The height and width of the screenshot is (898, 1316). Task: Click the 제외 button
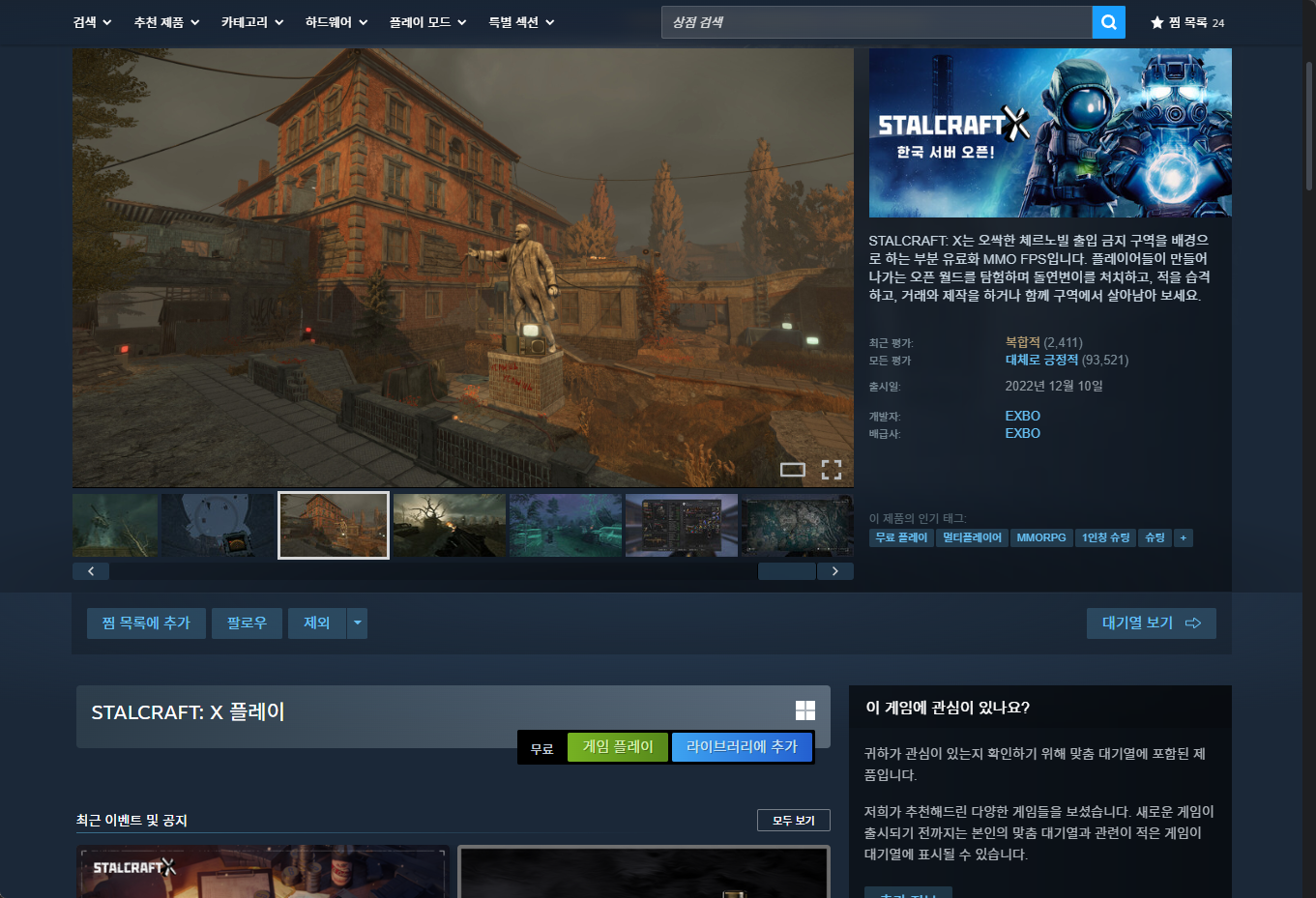tap(317, 623)
